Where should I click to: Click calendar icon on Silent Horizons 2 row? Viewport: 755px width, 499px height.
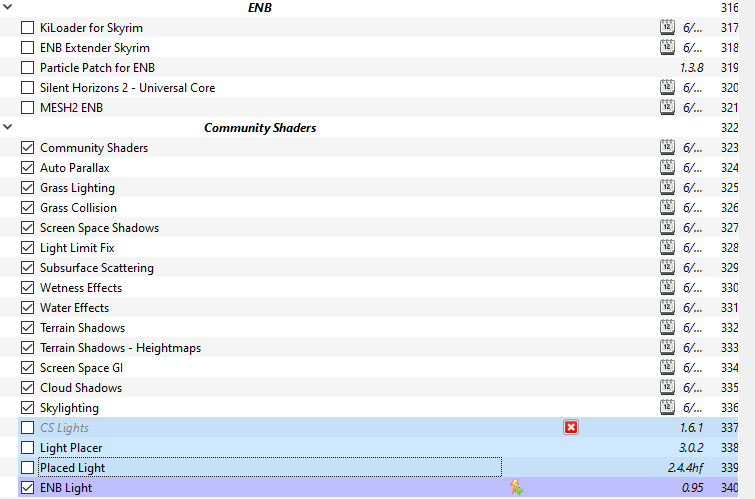point(667,87)
